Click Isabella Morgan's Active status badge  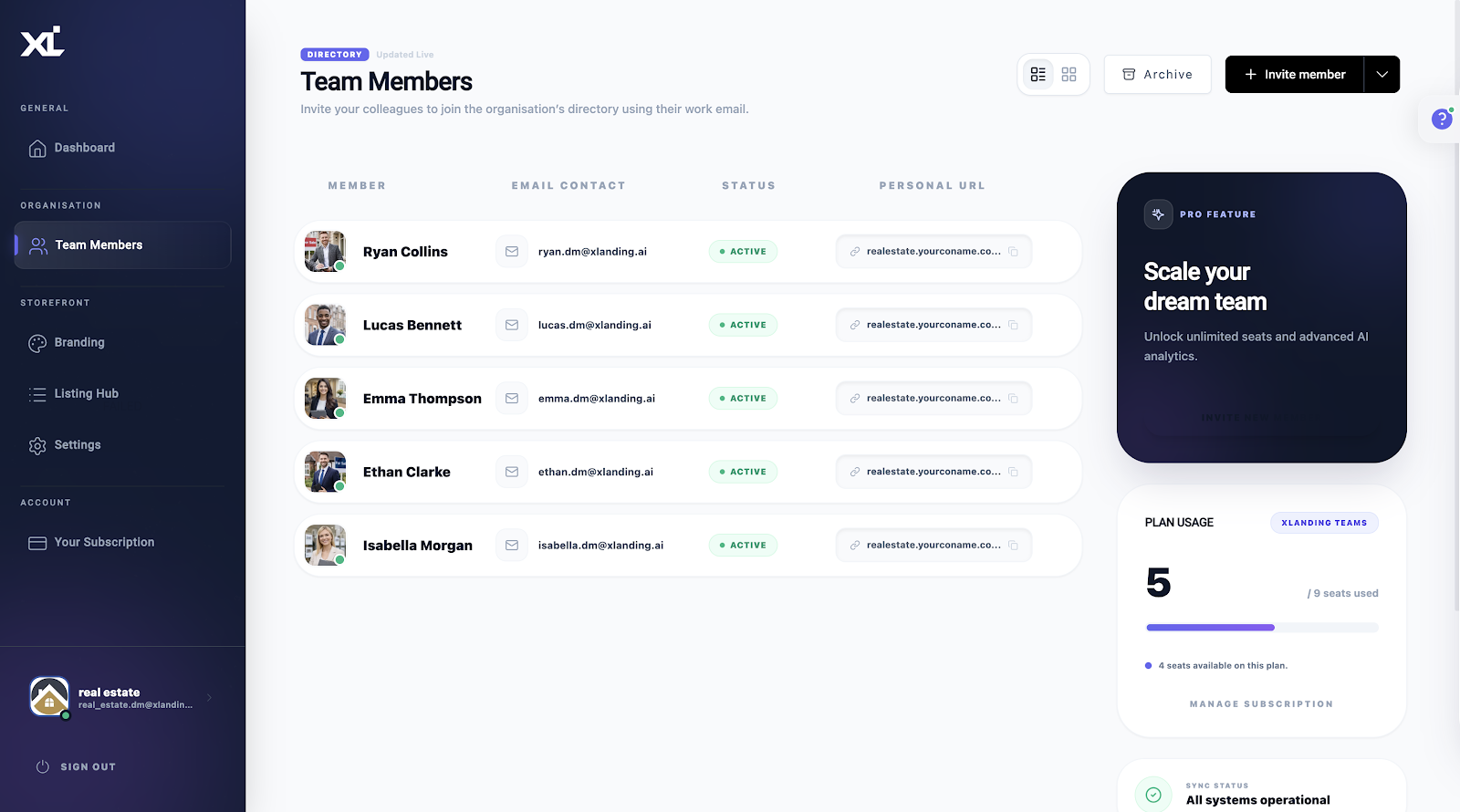tap(743, 546)
